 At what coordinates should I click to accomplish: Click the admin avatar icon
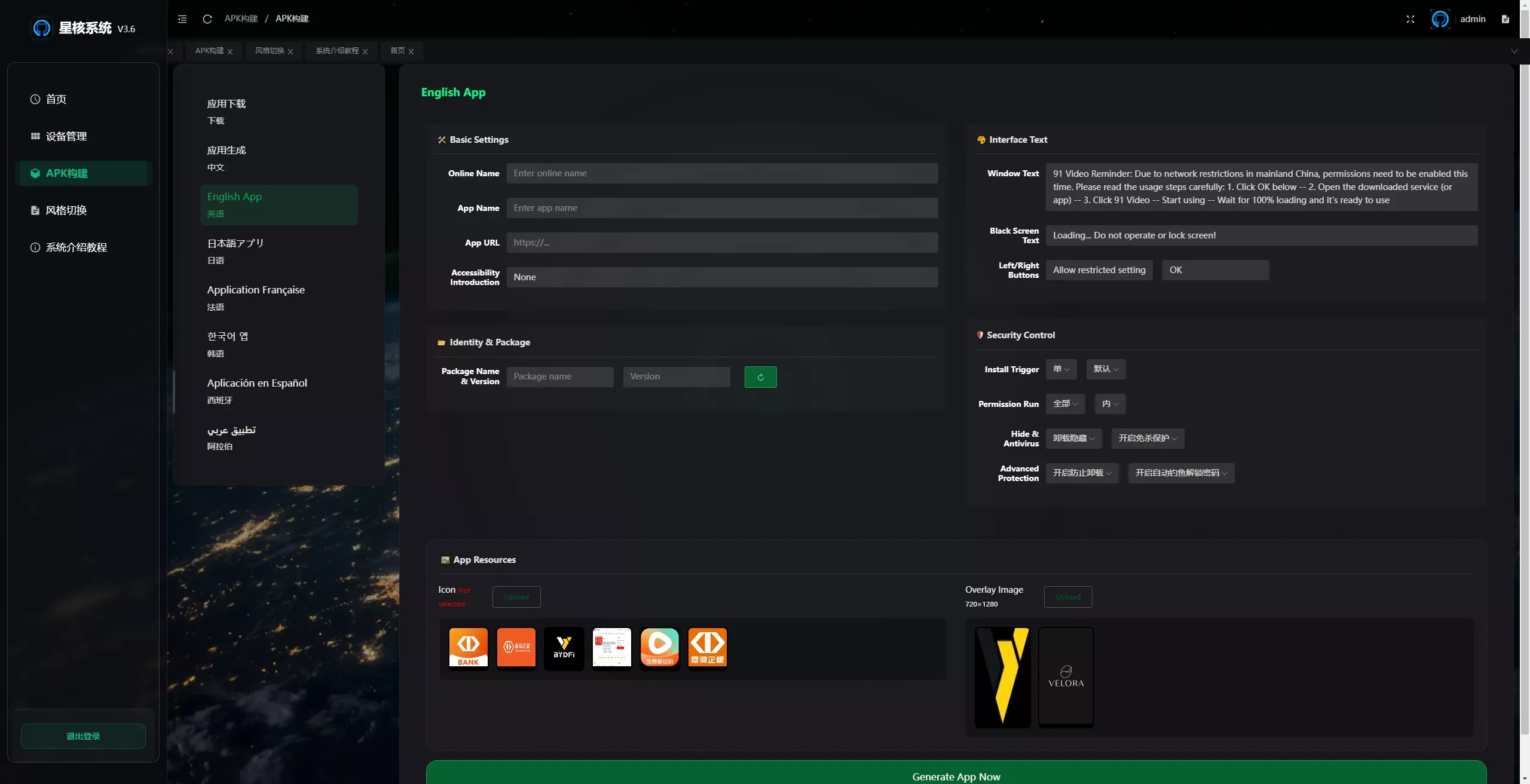point(1440,19)
